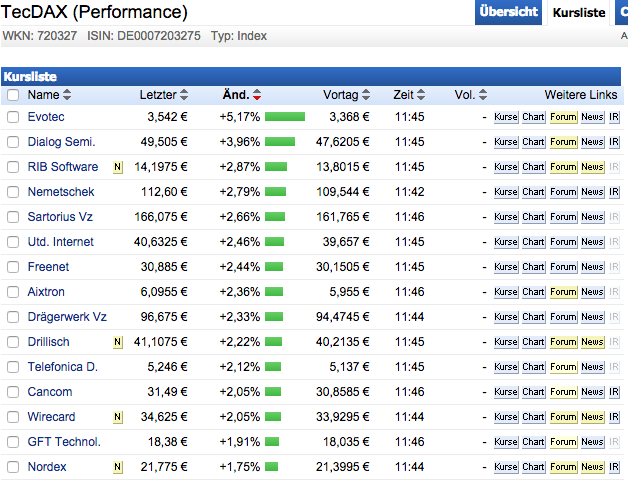Tick the checkbox next to Evotec
This screenshot has height=480, width=628.
tap(13, 117)
